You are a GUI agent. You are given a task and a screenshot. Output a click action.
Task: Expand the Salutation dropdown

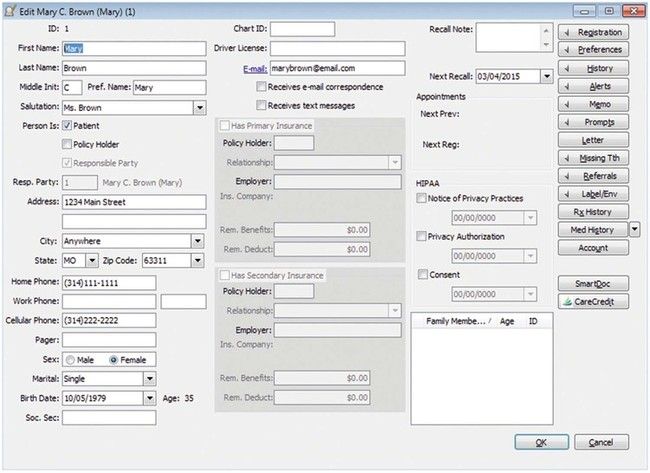(199, 107)
